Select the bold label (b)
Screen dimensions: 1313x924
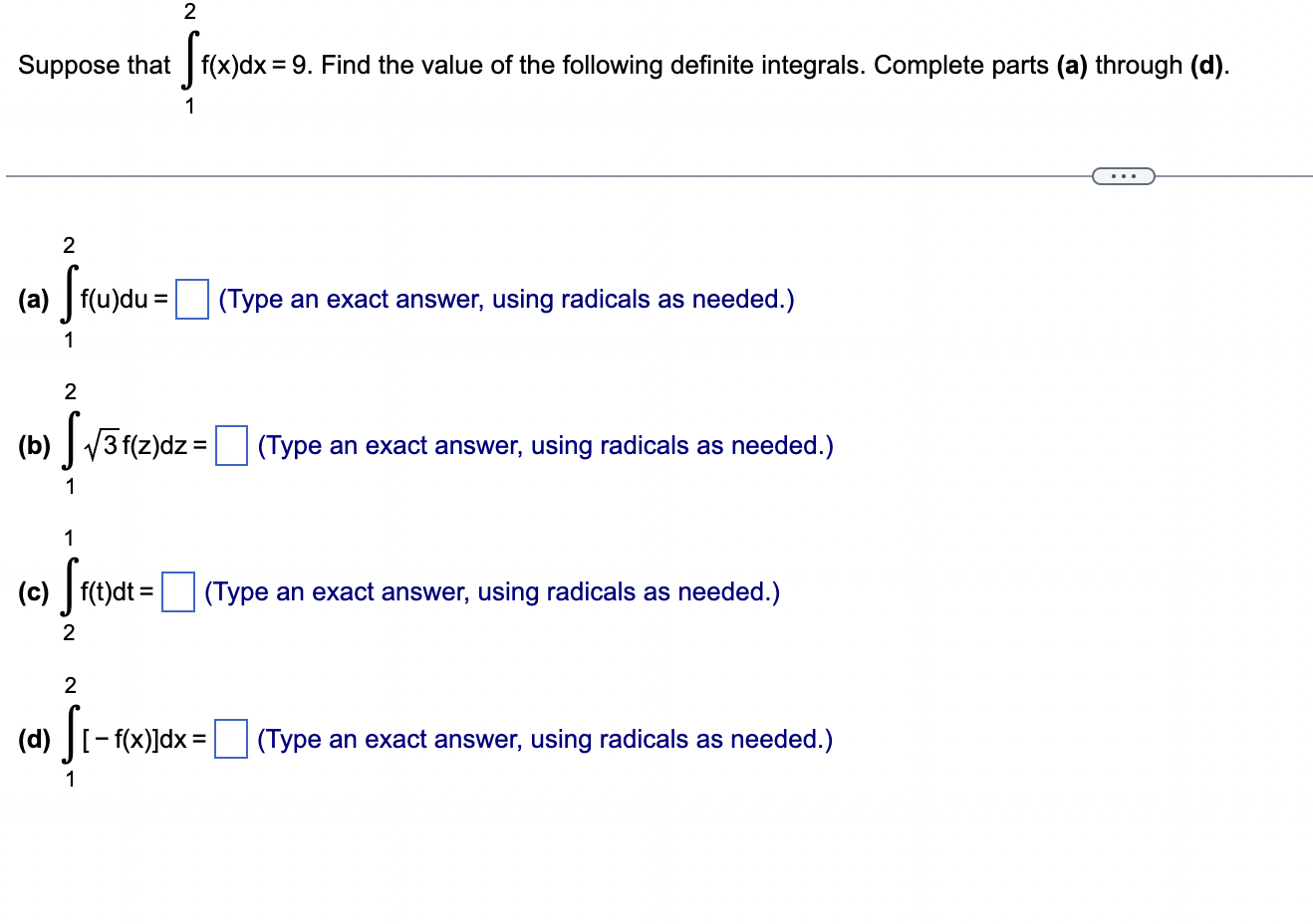(35, 446)
